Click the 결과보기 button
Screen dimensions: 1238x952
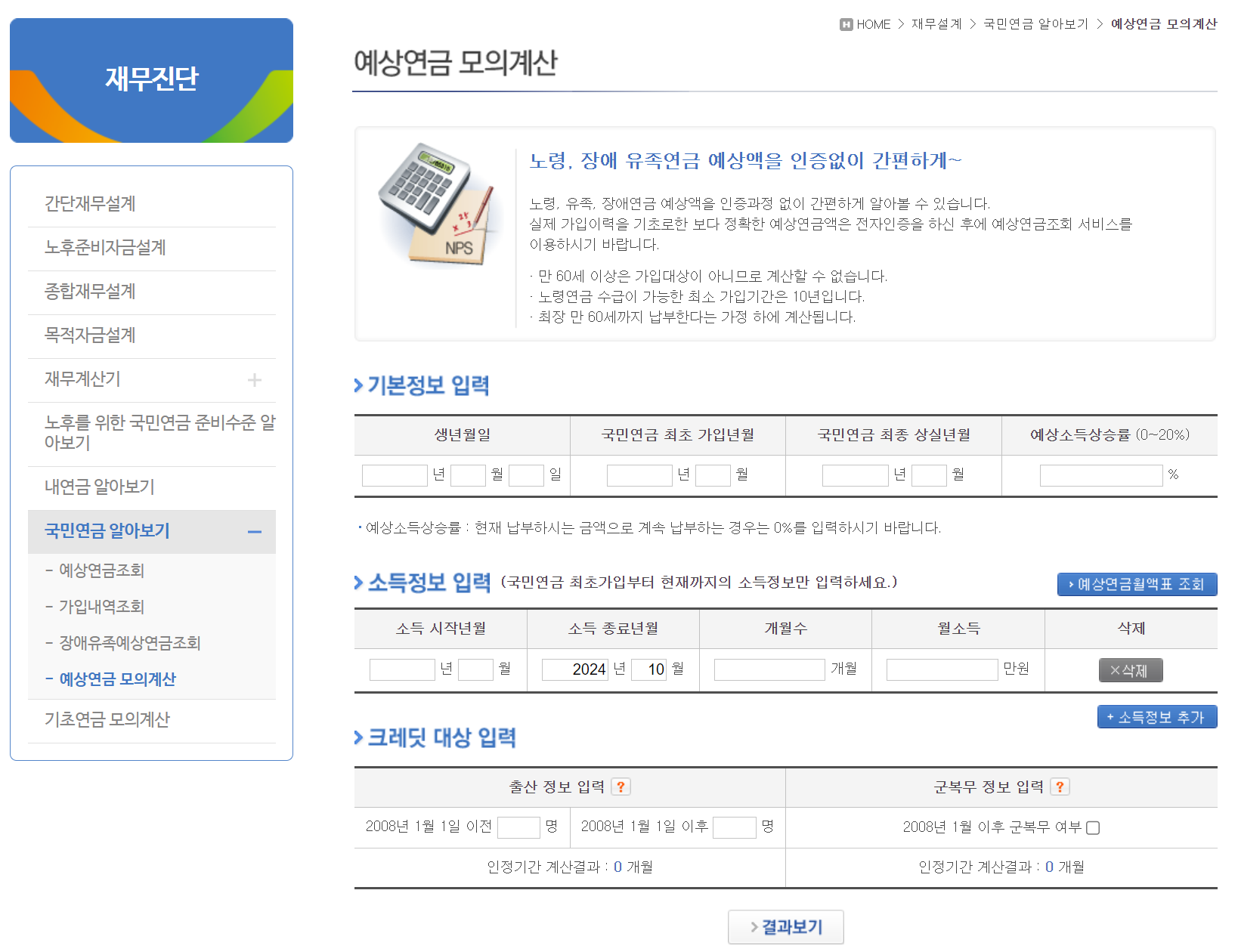786,927
